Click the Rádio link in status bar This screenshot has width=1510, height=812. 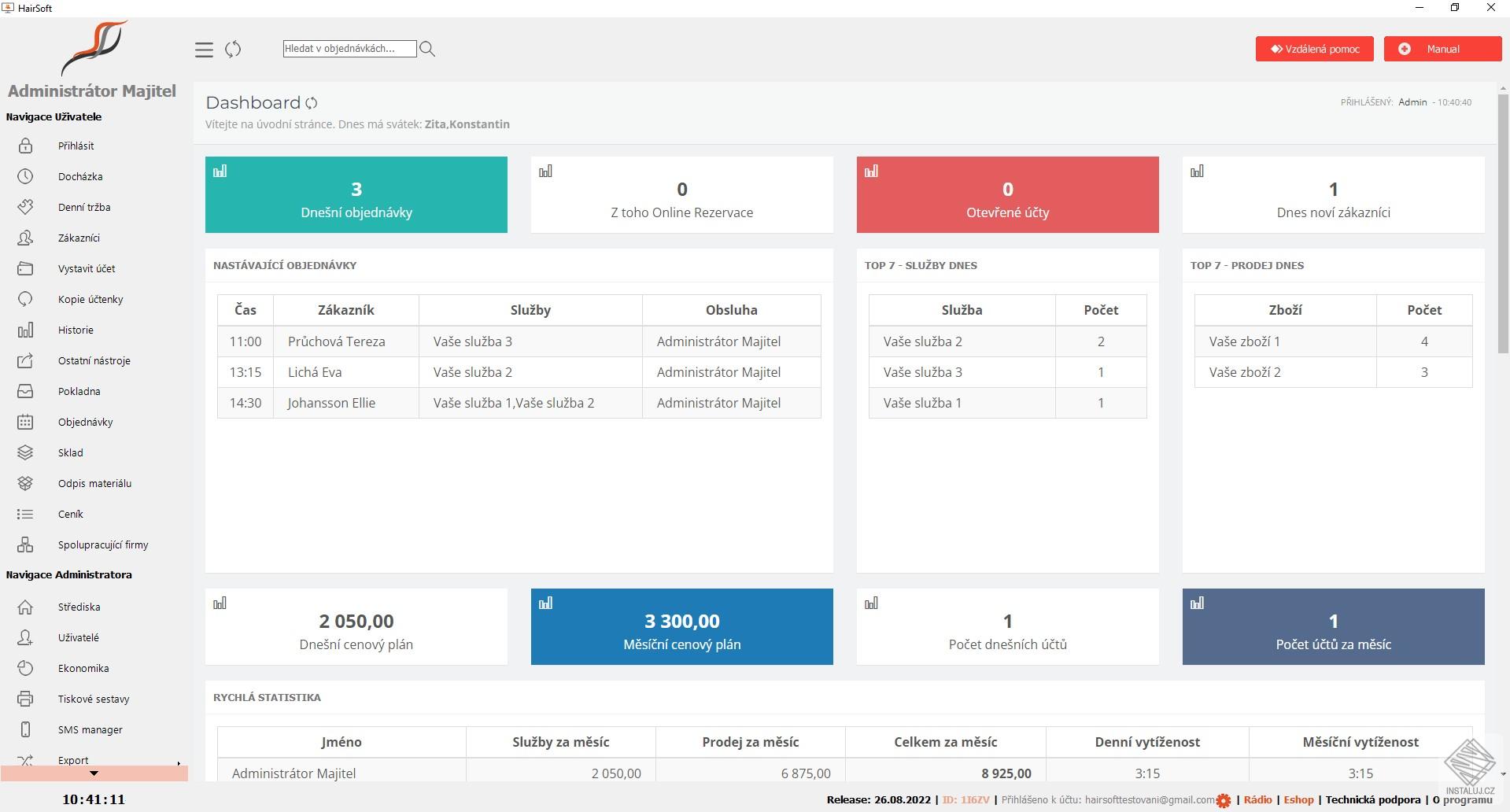[x=1257, y=799]
